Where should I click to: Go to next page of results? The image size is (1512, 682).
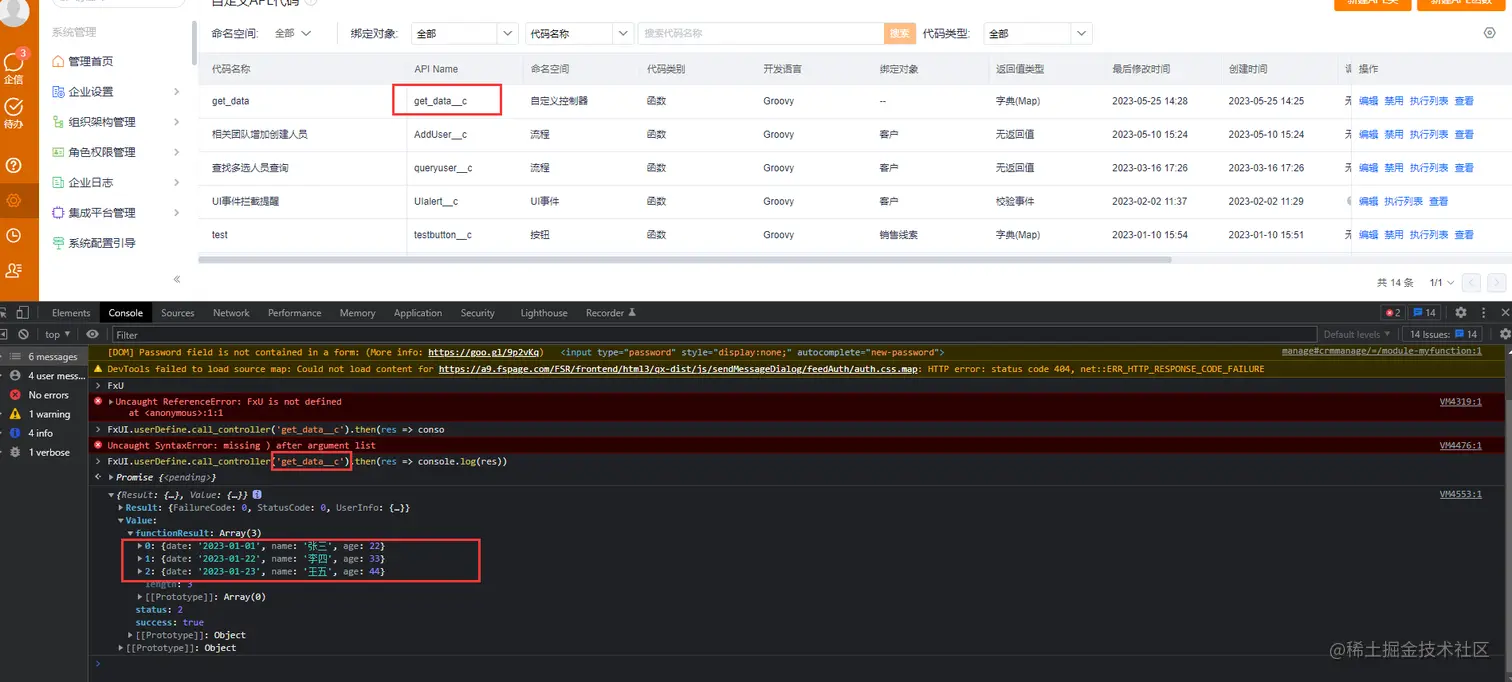(x=1497, y=283)
